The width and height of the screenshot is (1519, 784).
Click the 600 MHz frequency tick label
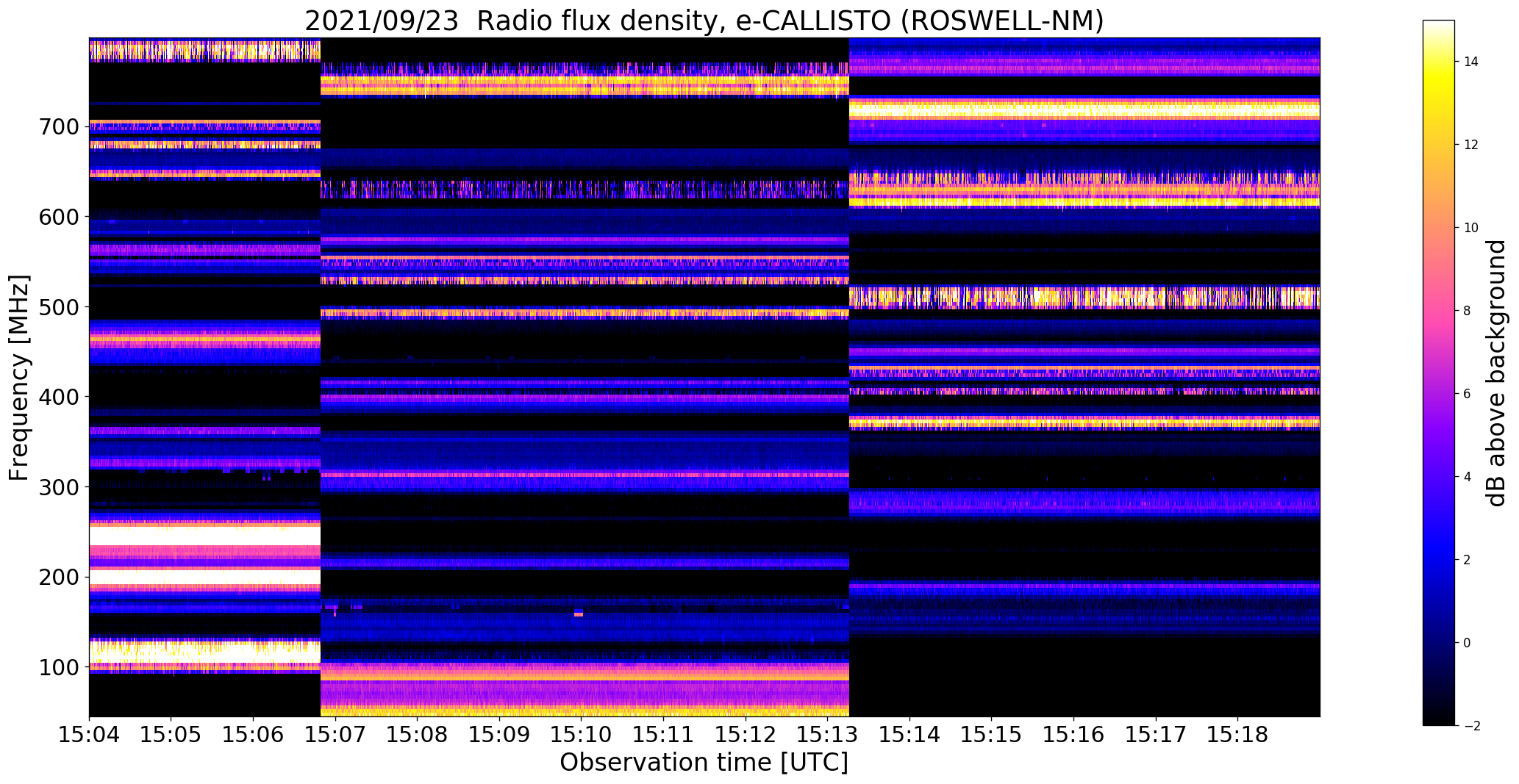click(x=60, y=216)
